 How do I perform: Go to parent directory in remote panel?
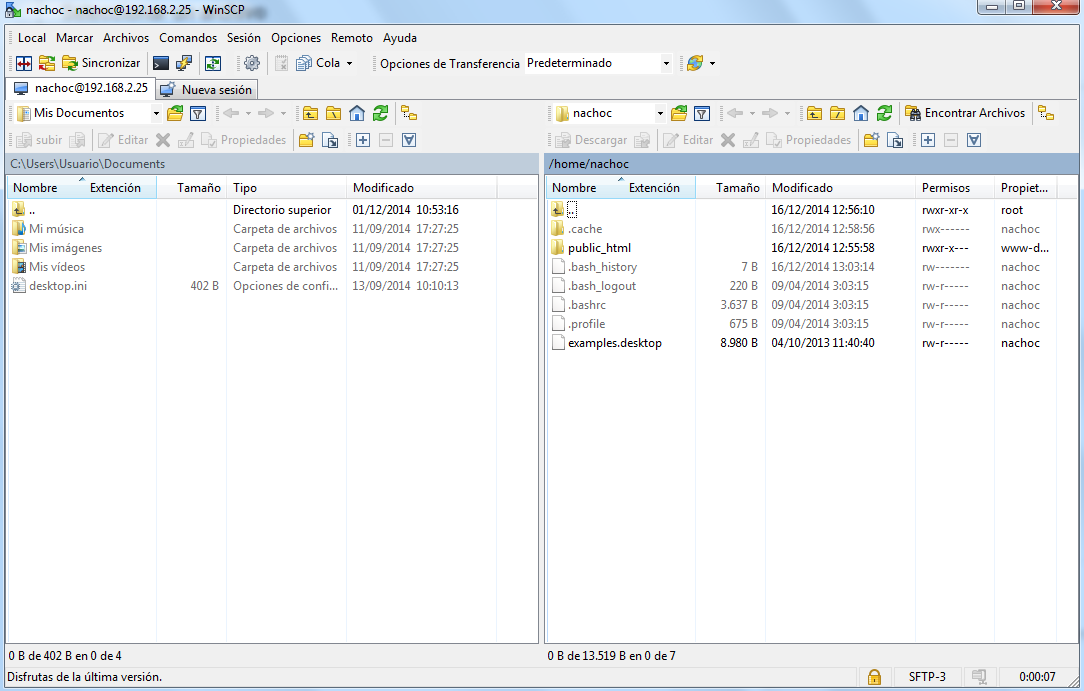pos(815,113)
